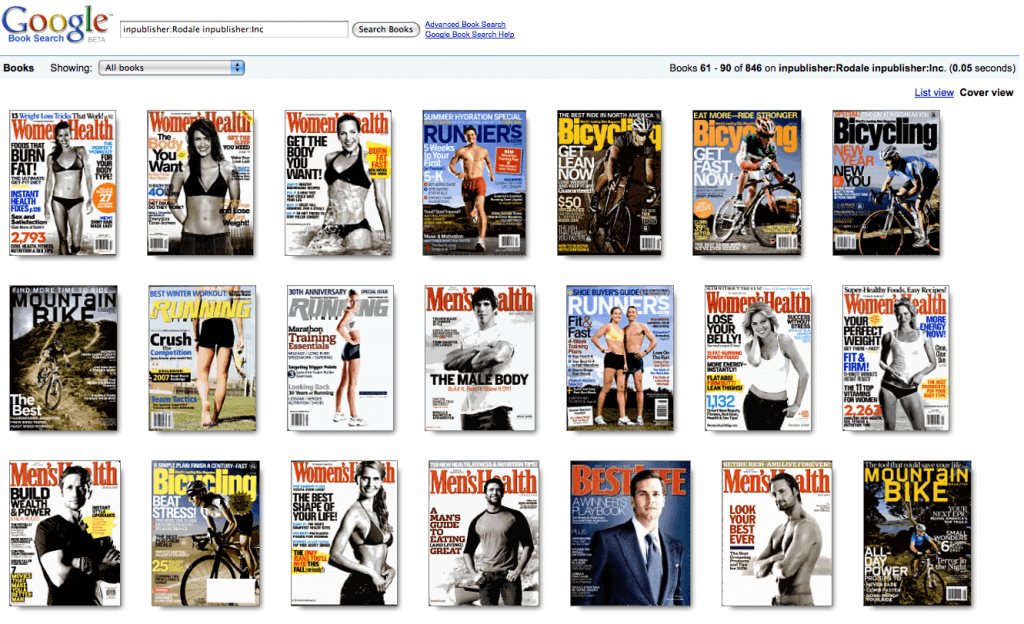
Task: Open Women's Health 'The Body You Want' cover
Action: click(x=200, y=183)
